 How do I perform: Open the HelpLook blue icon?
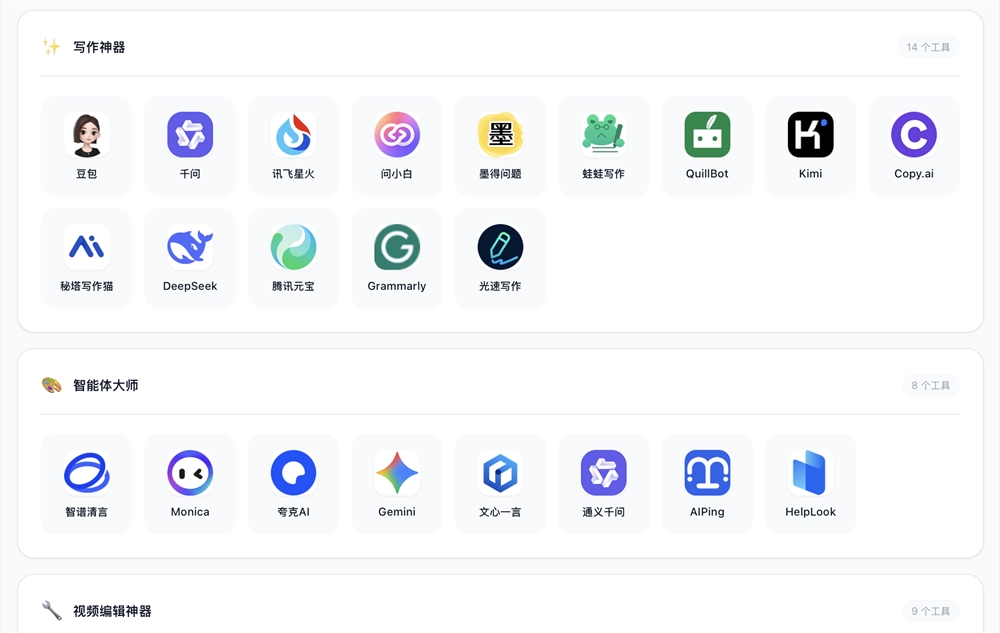[x=811, y=473]
